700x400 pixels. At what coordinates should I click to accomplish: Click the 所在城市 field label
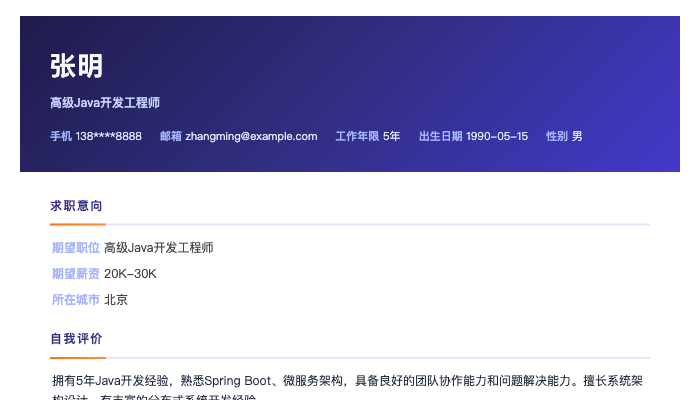(x=75, y=300)
